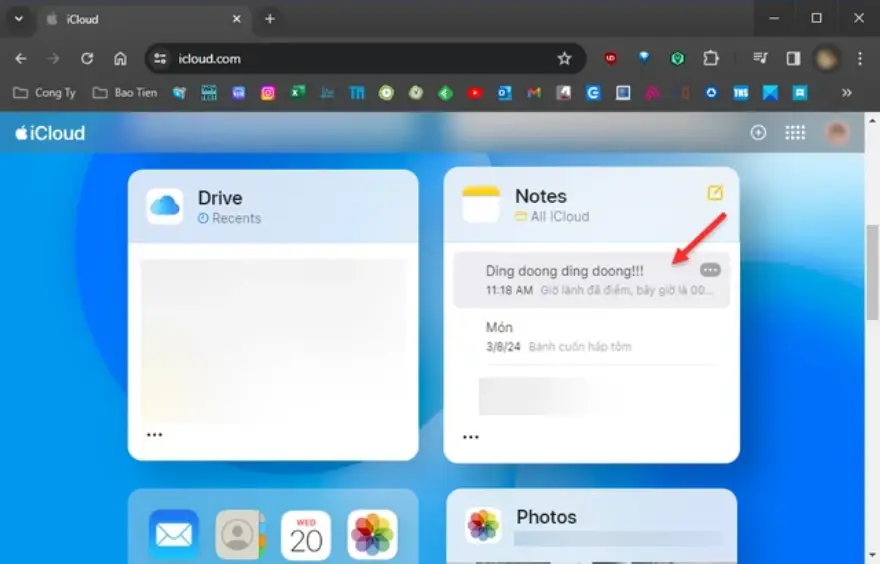Open Notes widget more options dots
The height and width of the screenshot is (564, 880).
point(470,437)
